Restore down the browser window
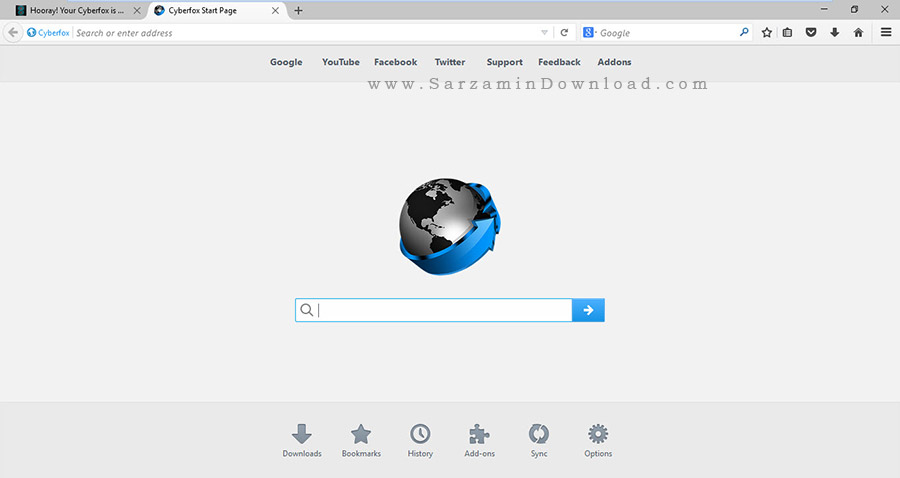The image size is (900, 478). click(854, 9)
